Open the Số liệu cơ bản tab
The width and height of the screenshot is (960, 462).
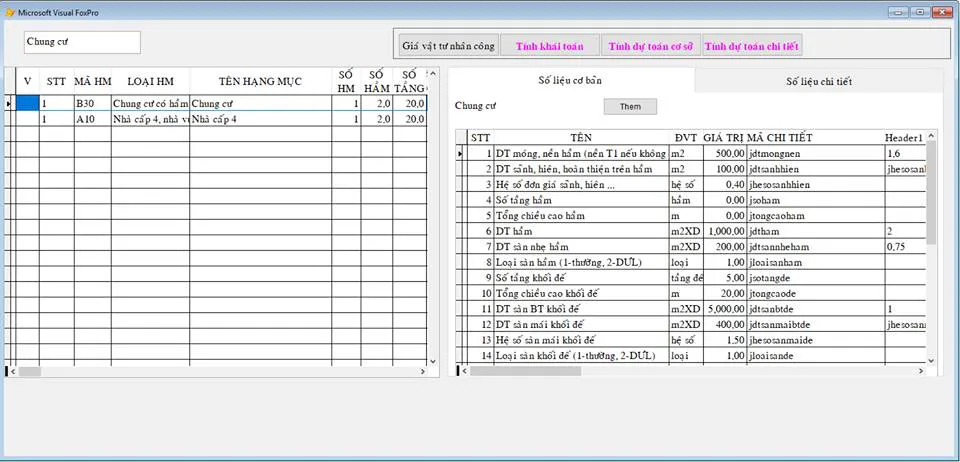click(x=570, y=80)
